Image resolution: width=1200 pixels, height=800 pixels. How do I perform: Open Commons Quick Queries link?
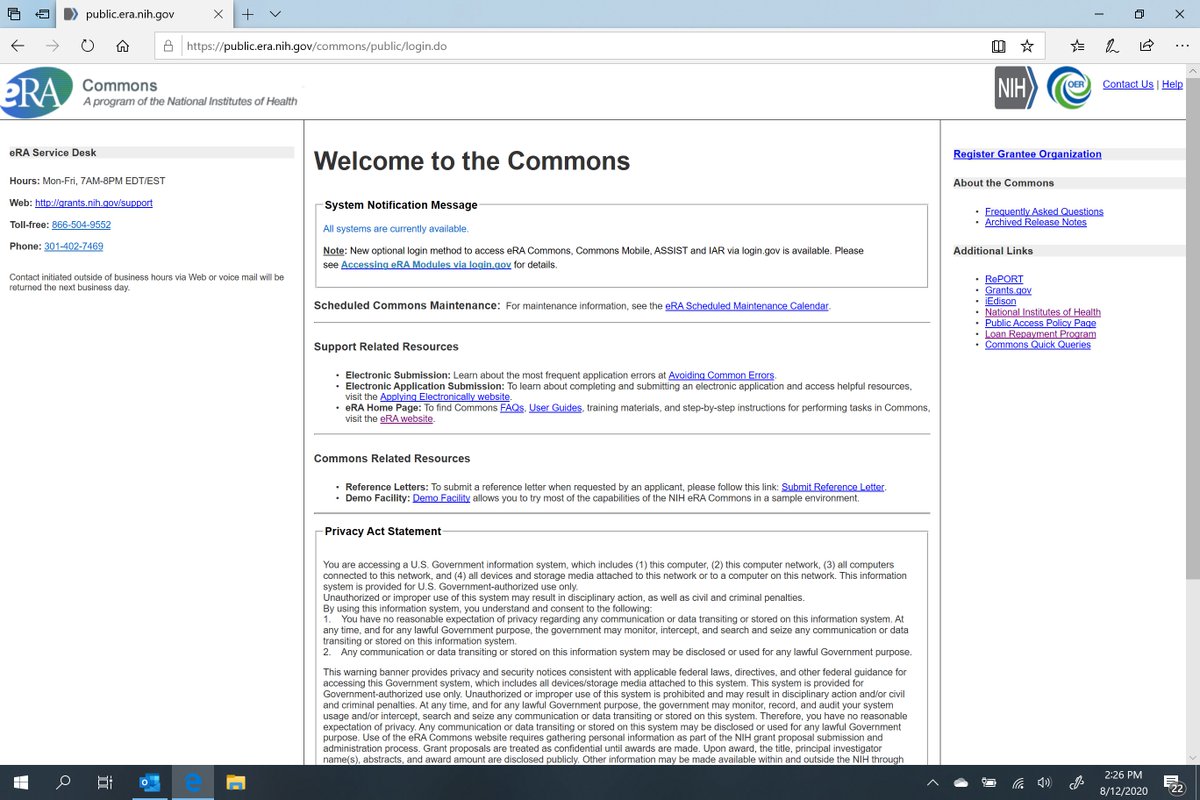(x=1038, y=345)
